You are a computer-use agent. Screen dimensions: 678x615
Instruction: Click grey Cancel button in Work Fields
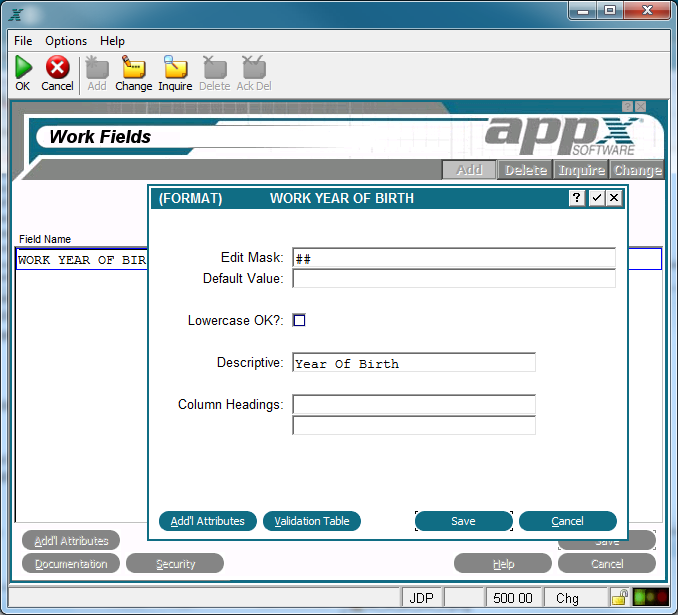point(607,564)
